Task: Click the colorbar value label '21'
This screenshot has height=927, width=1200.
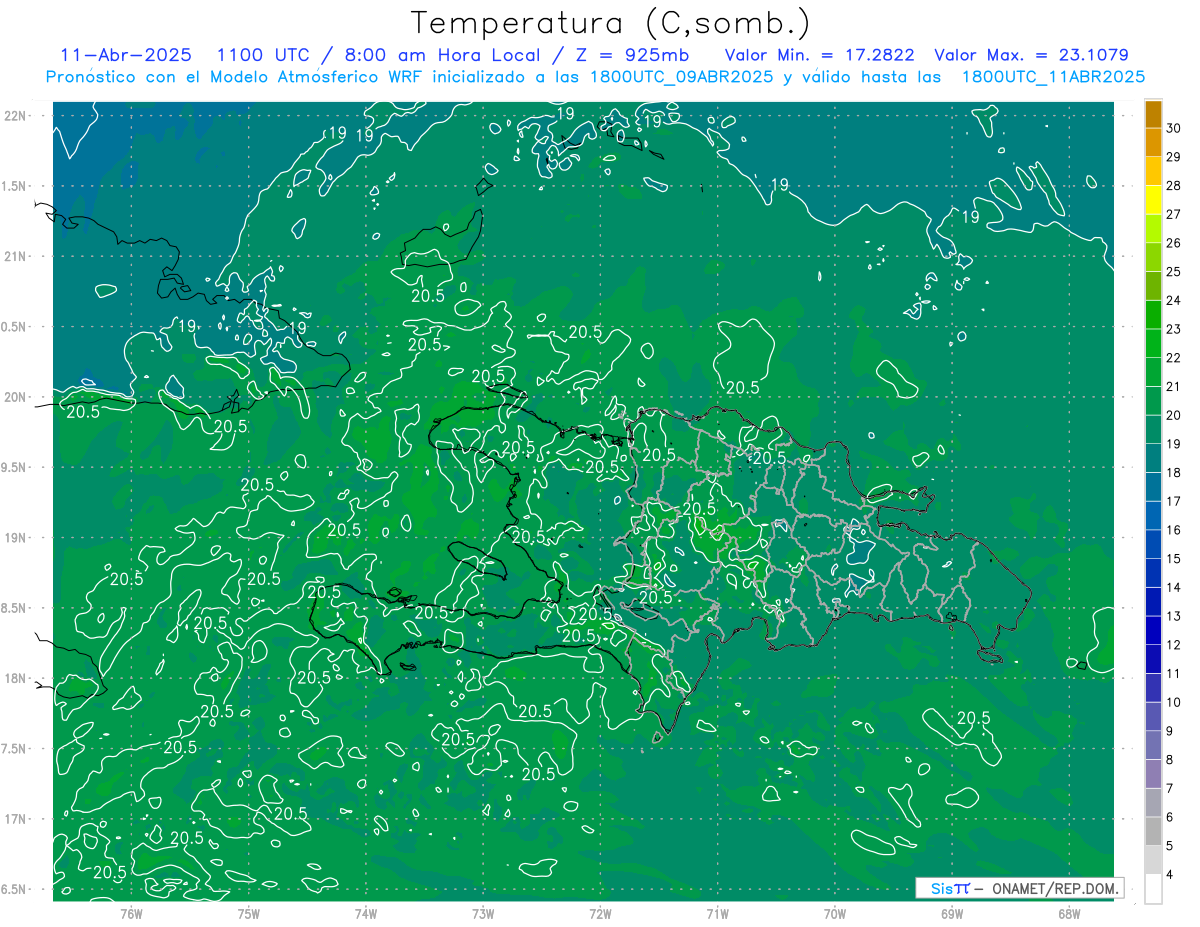Action: [x=1174, y=387]
